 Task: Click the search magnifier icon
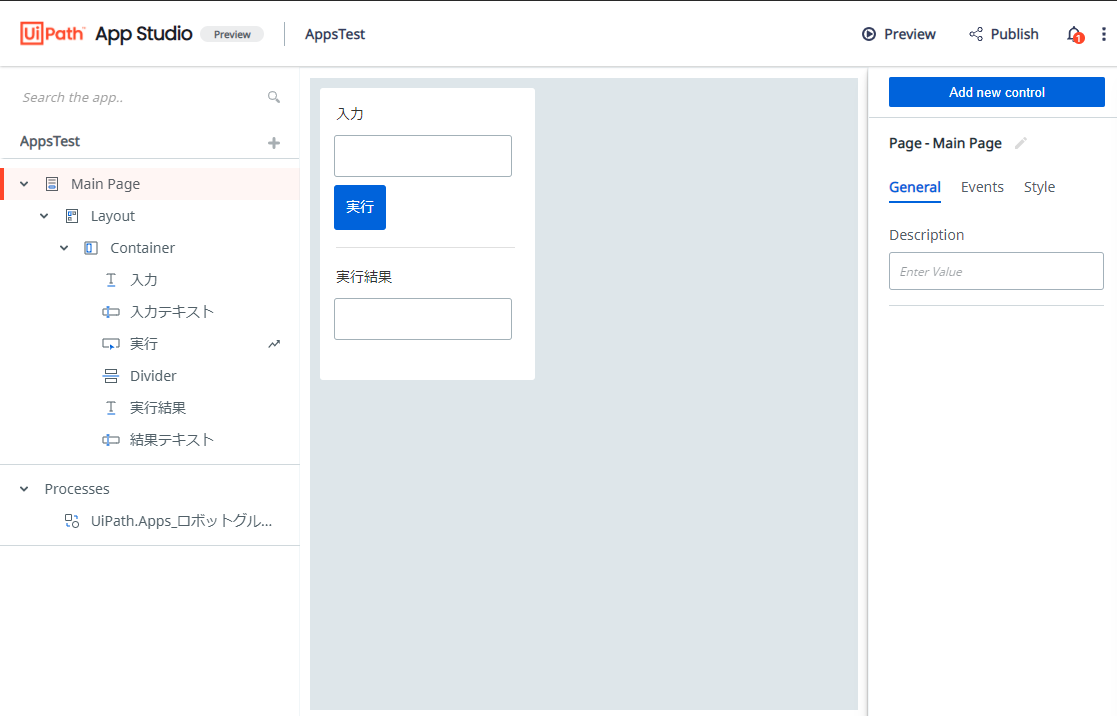pos(274,97)
